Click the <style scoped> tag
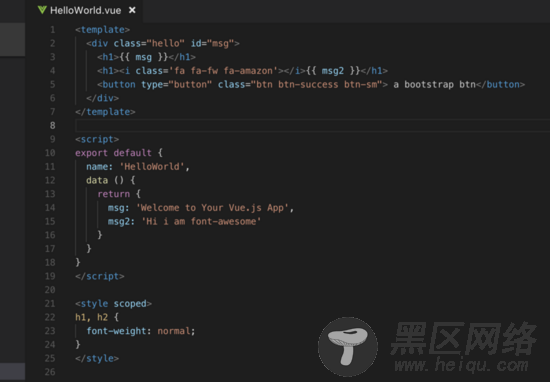Screen dimensions: 550x382 pos(113,303)
